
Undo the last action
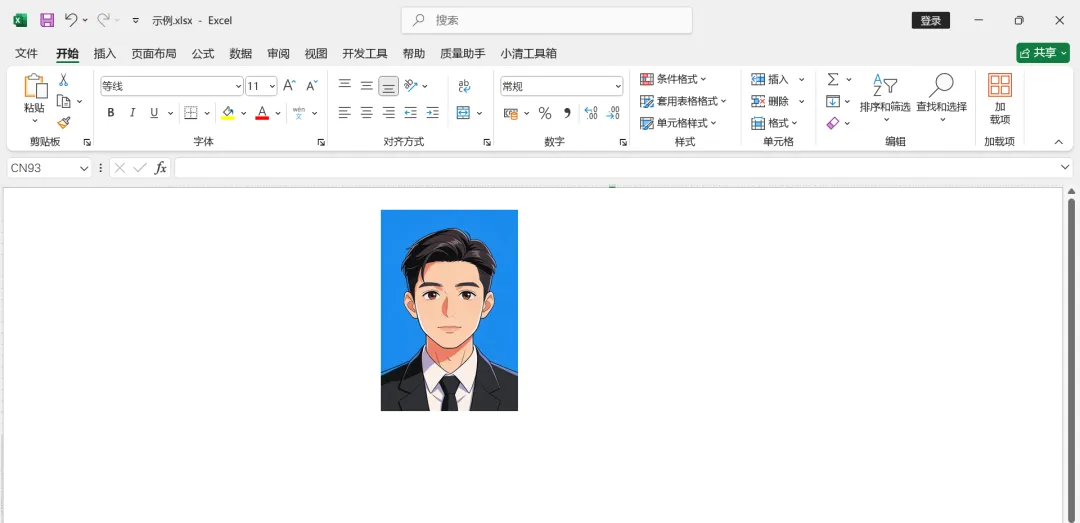(71, 20)
